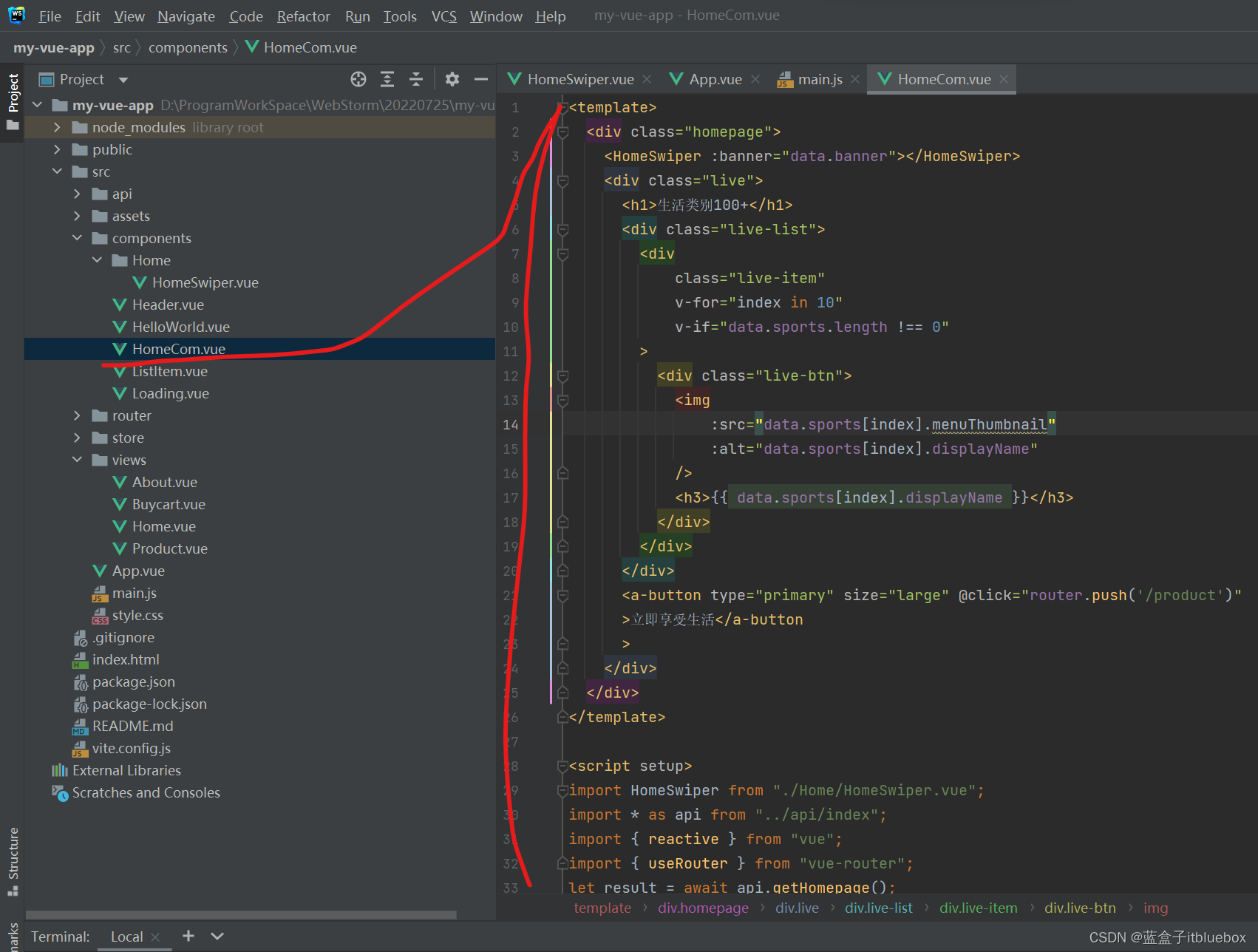This screenshot has width=1258, height=952.
Task: Click 'src' in the navigation breadcrumb
Action: tap(121, 47)
